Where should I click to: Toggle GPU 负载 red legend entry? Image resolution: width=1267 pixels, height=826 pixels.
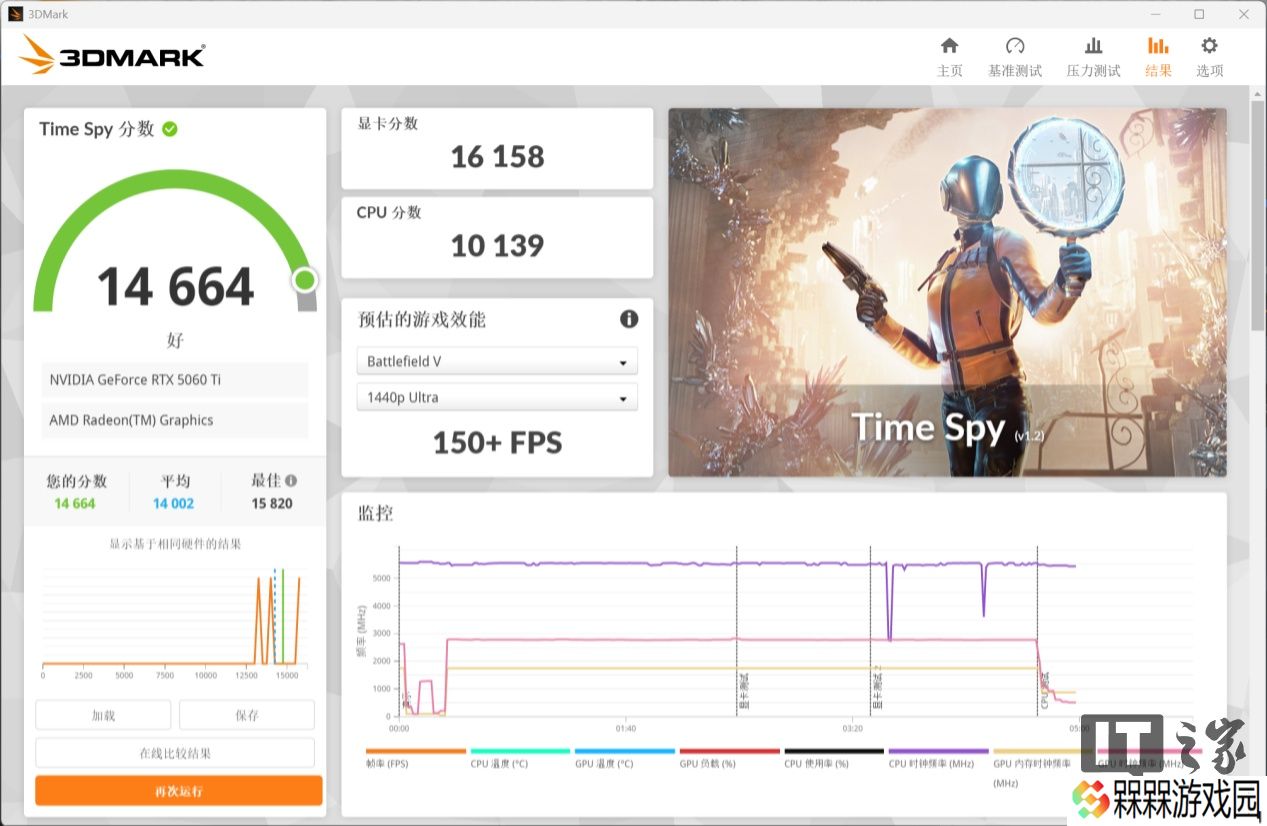point(729,757)
